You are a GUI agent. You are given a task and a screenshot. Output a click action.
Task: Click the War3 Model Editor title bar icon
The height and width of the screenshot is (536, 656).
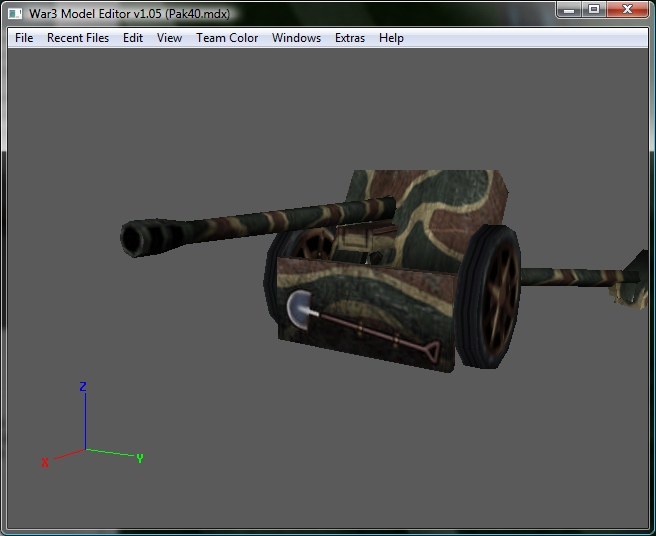tap(15, 14)
